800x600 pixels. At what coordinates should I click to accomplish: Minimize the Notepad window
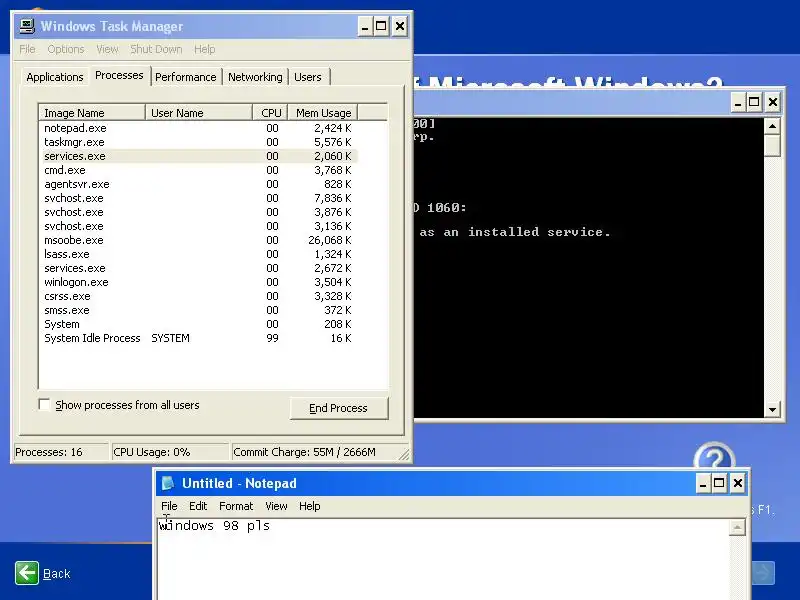pos(703,483)
